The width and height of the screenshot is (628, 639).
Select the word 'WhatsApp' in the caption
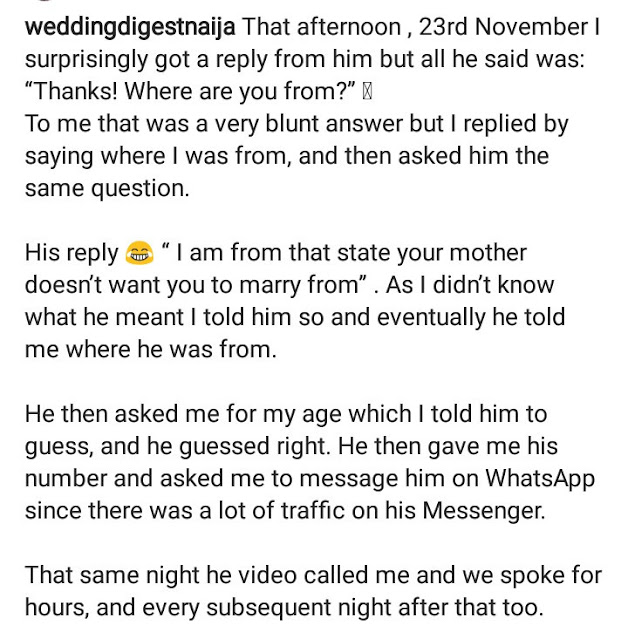pos(540,478)
